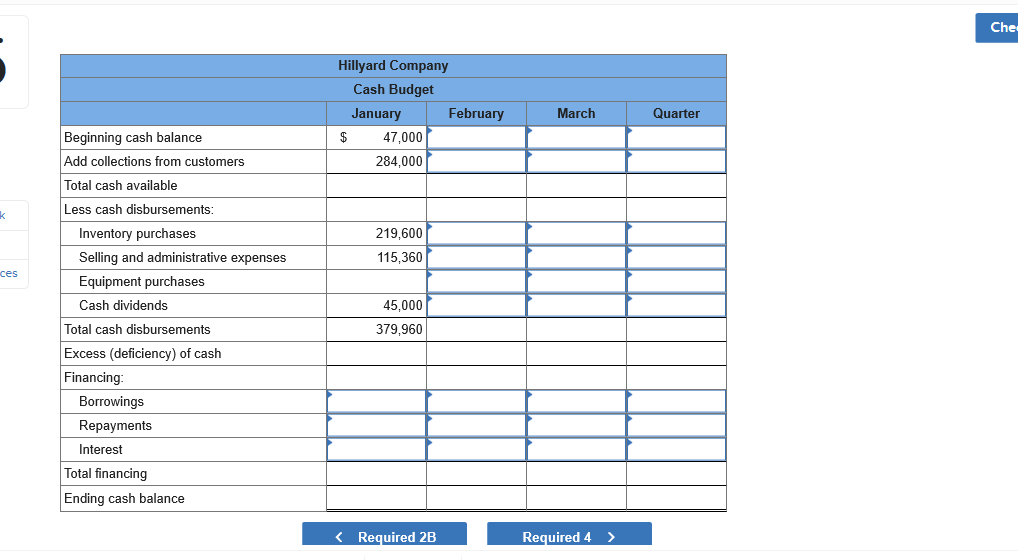The image size is (1018, 560).
Task: Click Quarter collections from customers cell
Action: click(x=677, y=162)
